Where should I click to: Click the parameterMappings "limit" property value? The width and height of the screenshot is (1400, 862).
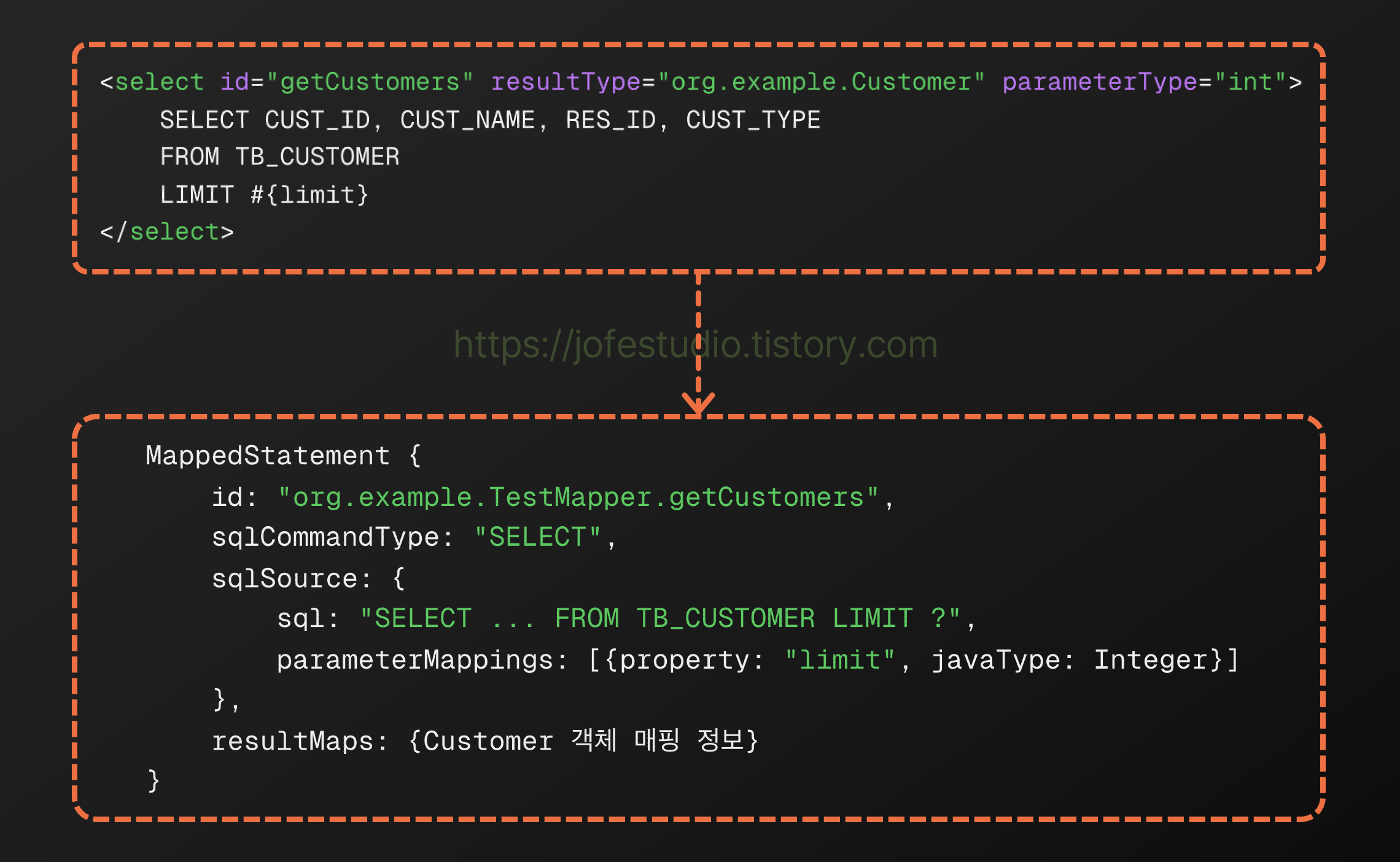click(839, 661)
